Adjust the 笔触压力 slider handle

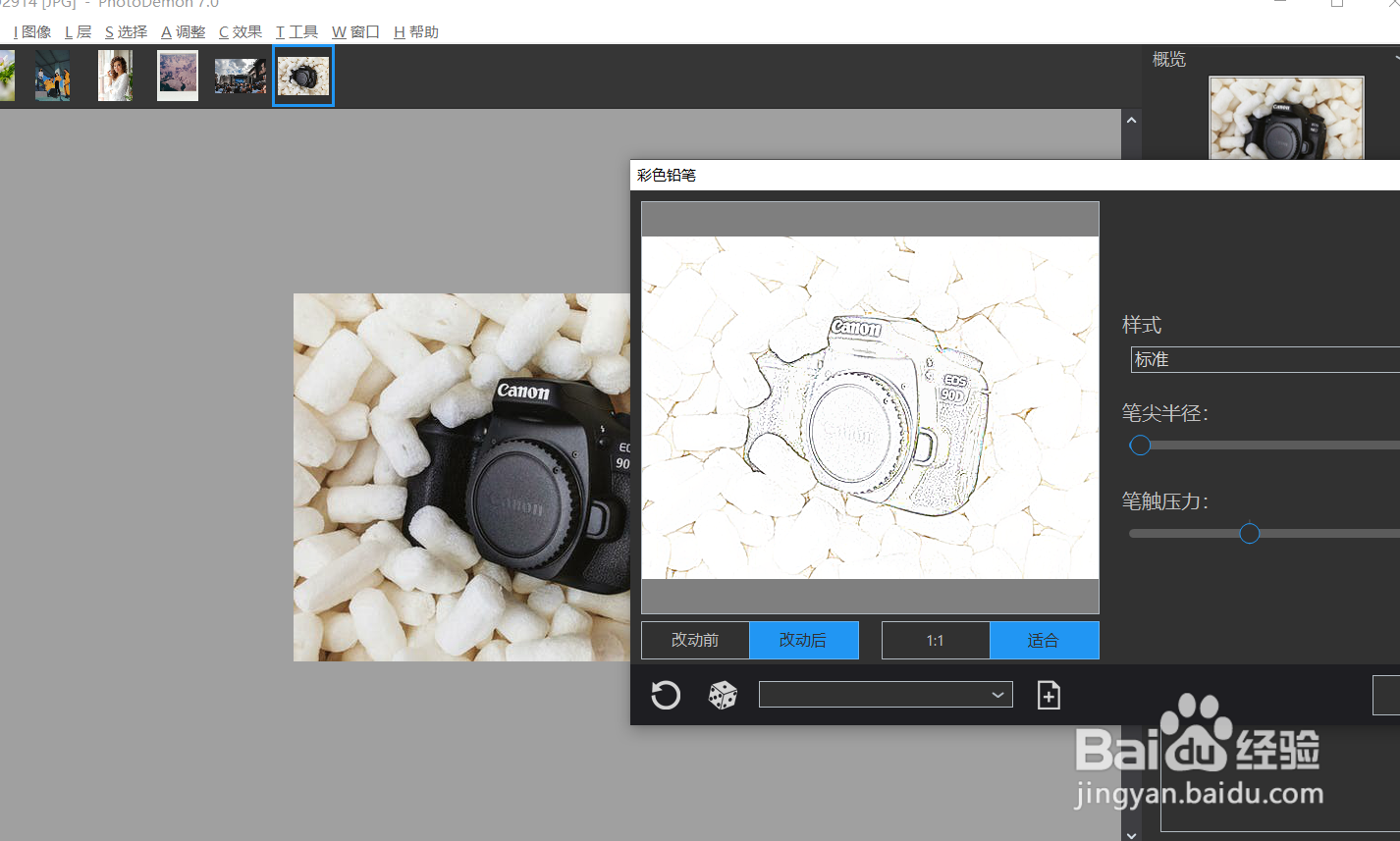tap(1249, 533)
